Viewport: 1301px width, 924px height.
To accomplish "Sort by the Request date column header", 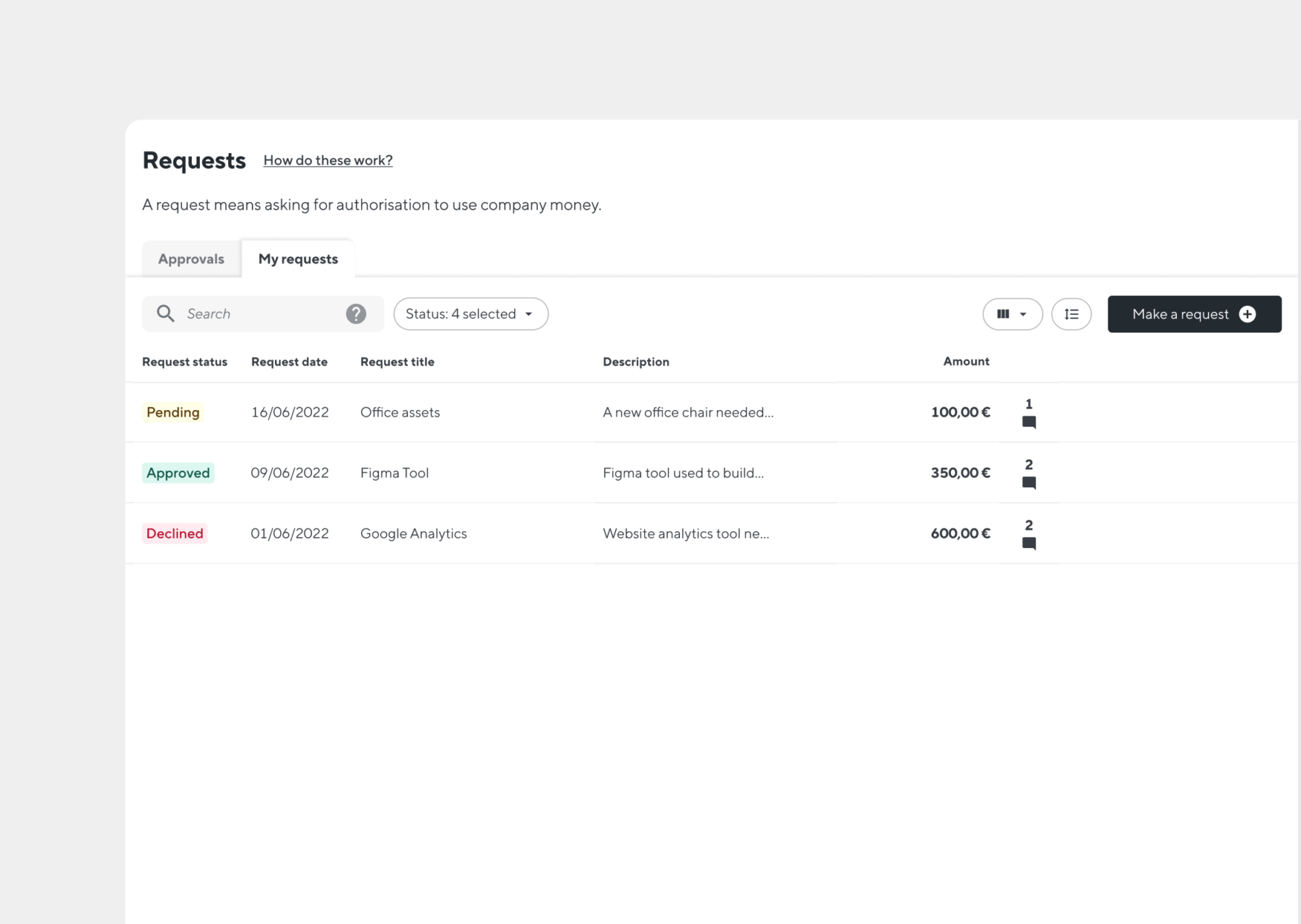I will [x=289, y=362].
